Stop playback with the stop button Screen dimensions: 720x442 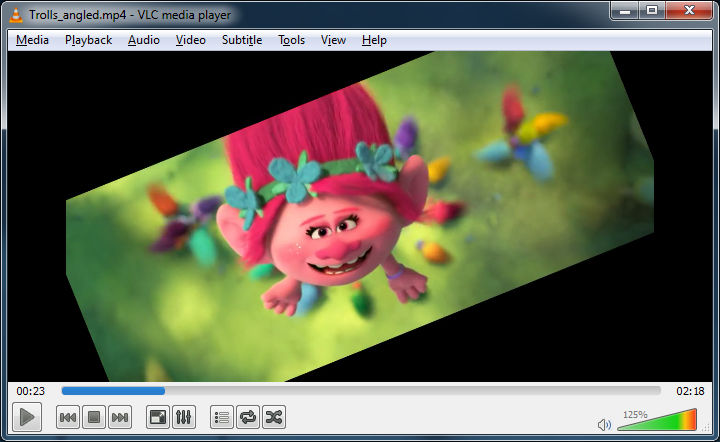click(x=94, y=417)
